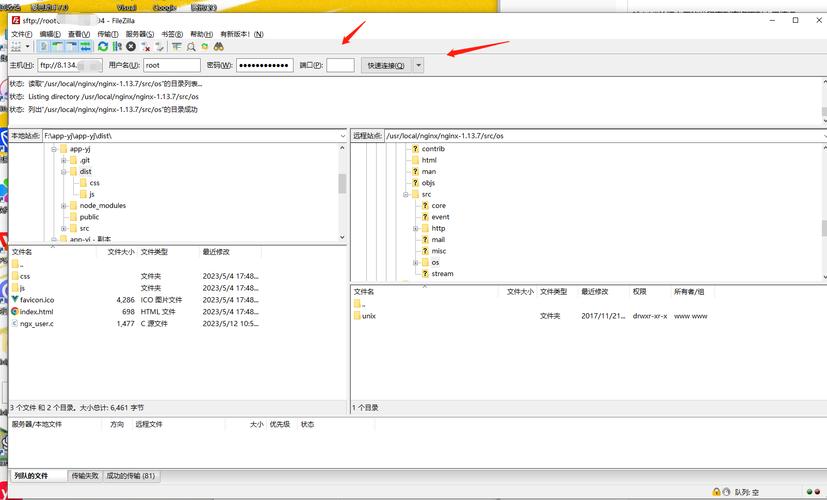Screen dimensions: 827x500
Task: Select the remote contrib folder
Action: tap(433, 149)
